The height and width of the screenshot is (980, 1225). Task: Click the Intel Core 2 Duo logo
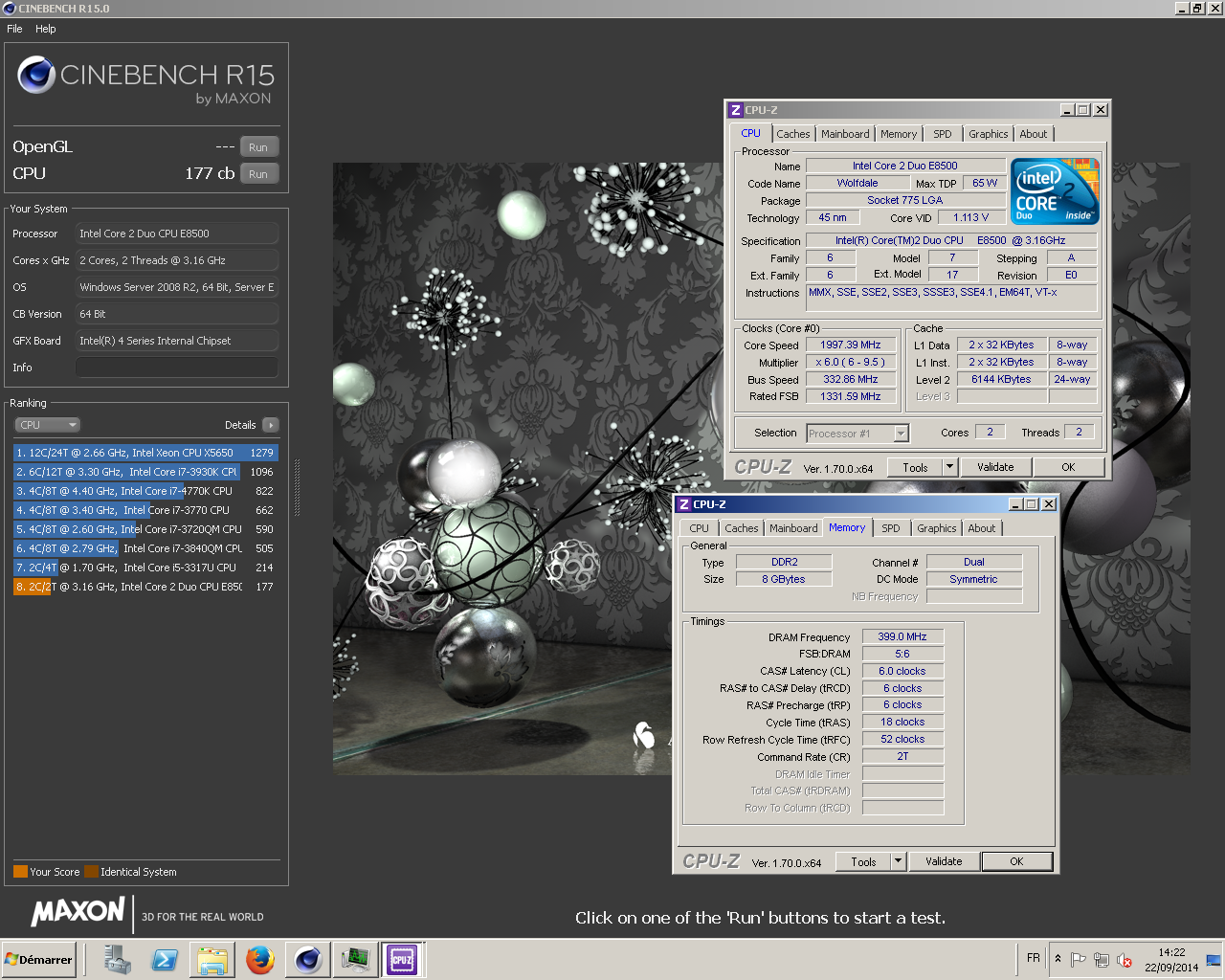pos(1056,191)
